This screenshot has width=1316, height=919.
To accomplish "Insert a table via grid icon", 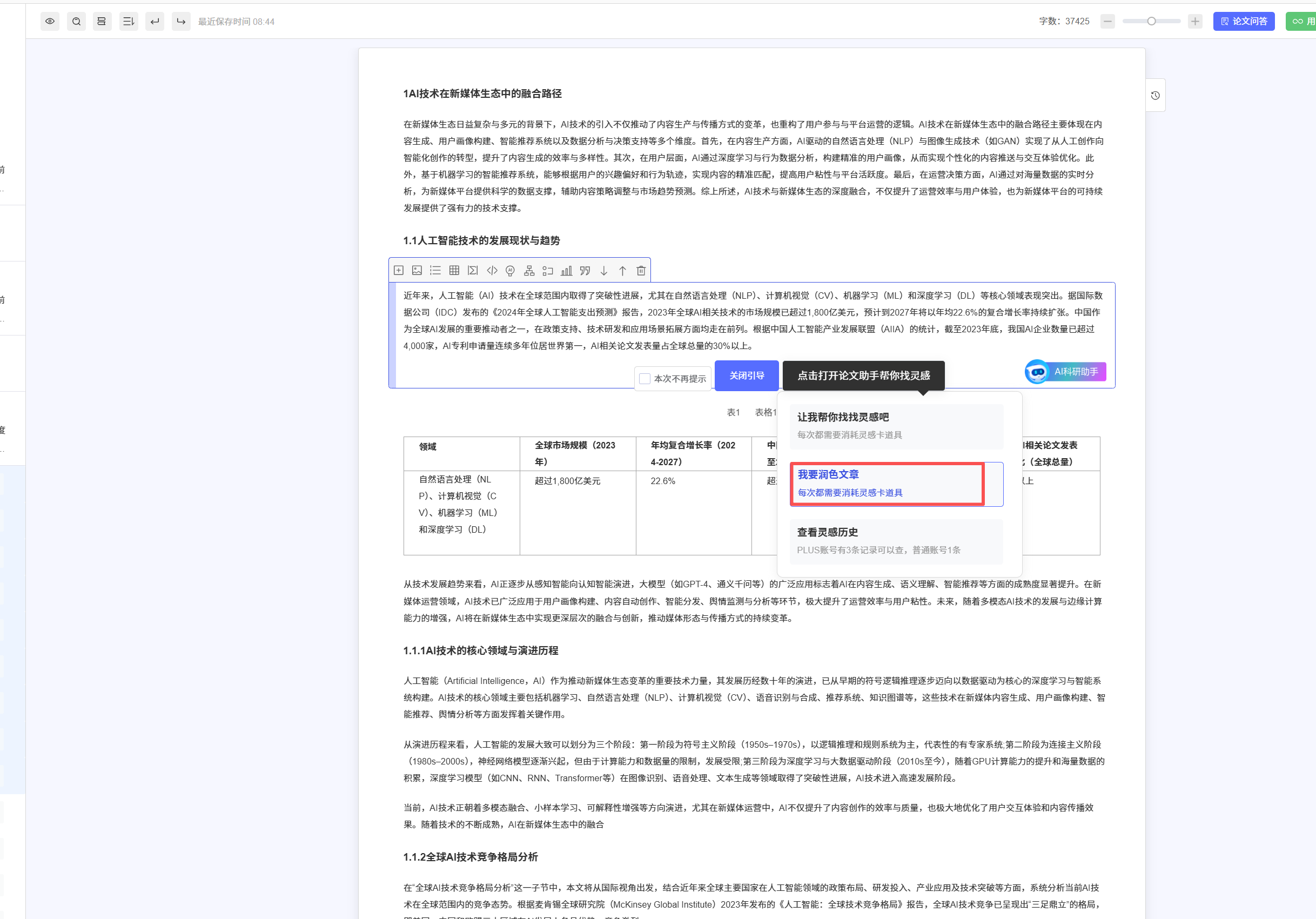I will tap(454, 270).
